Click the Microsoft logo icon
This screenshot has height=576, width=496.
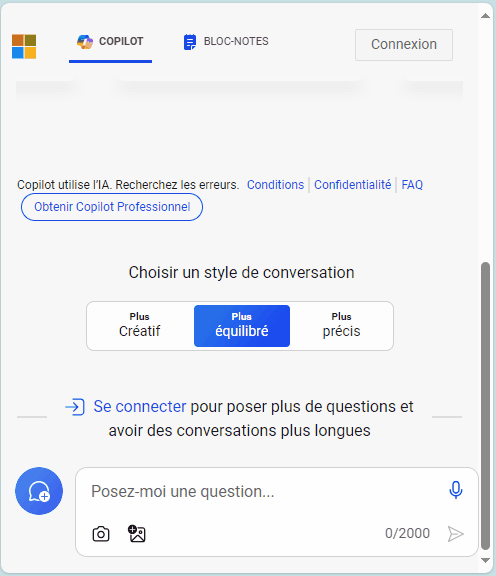click(x=24, y=47)
